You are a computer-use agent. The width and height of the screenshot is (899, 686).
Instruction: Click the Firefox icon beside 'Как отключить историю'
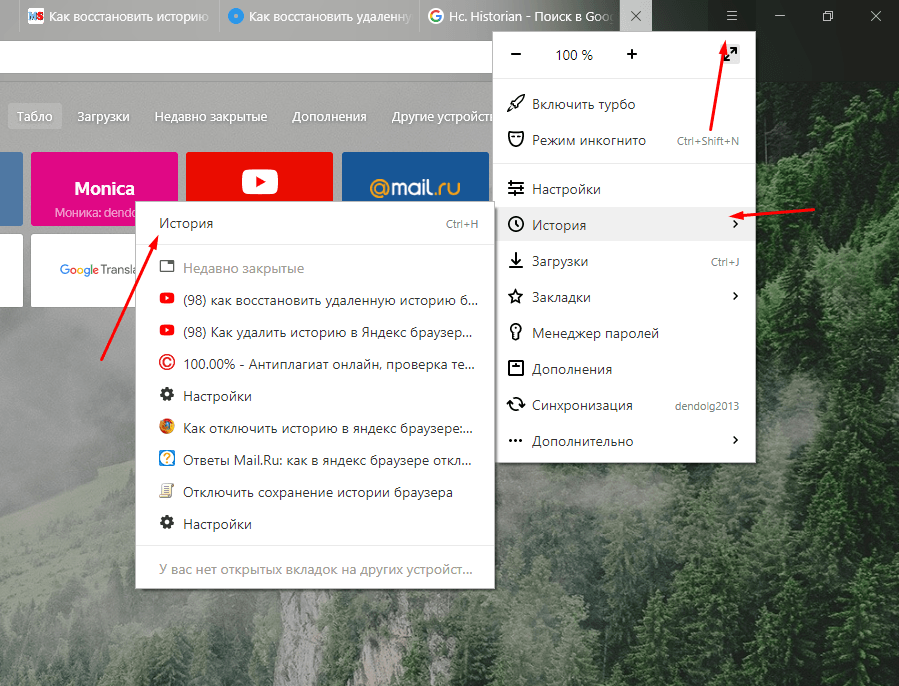(167, 426)
